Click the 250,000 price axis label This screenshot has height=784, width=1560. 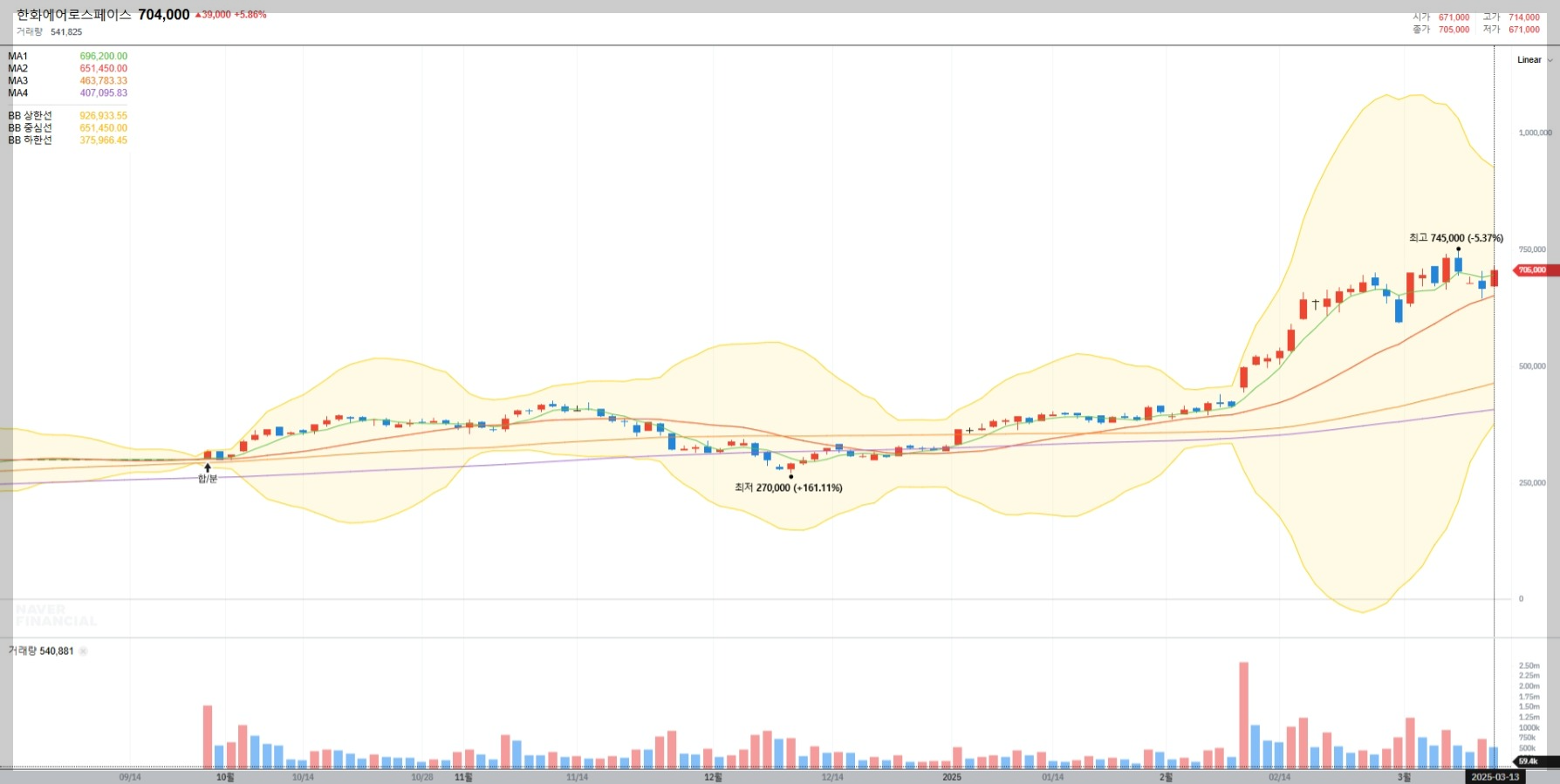[x=1532, y=482]
